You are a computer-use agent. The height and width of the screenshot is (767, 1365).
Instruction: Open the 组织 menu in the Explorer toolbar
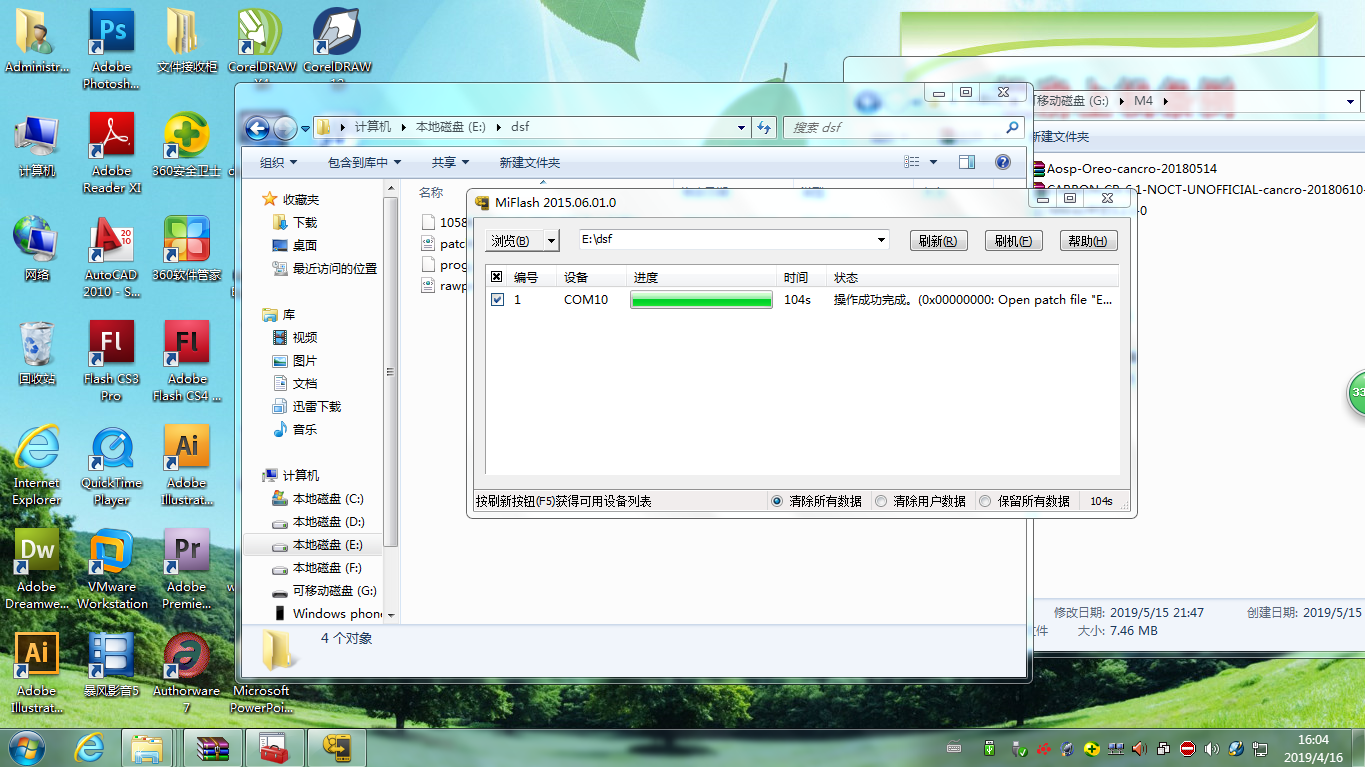(278, 162)
